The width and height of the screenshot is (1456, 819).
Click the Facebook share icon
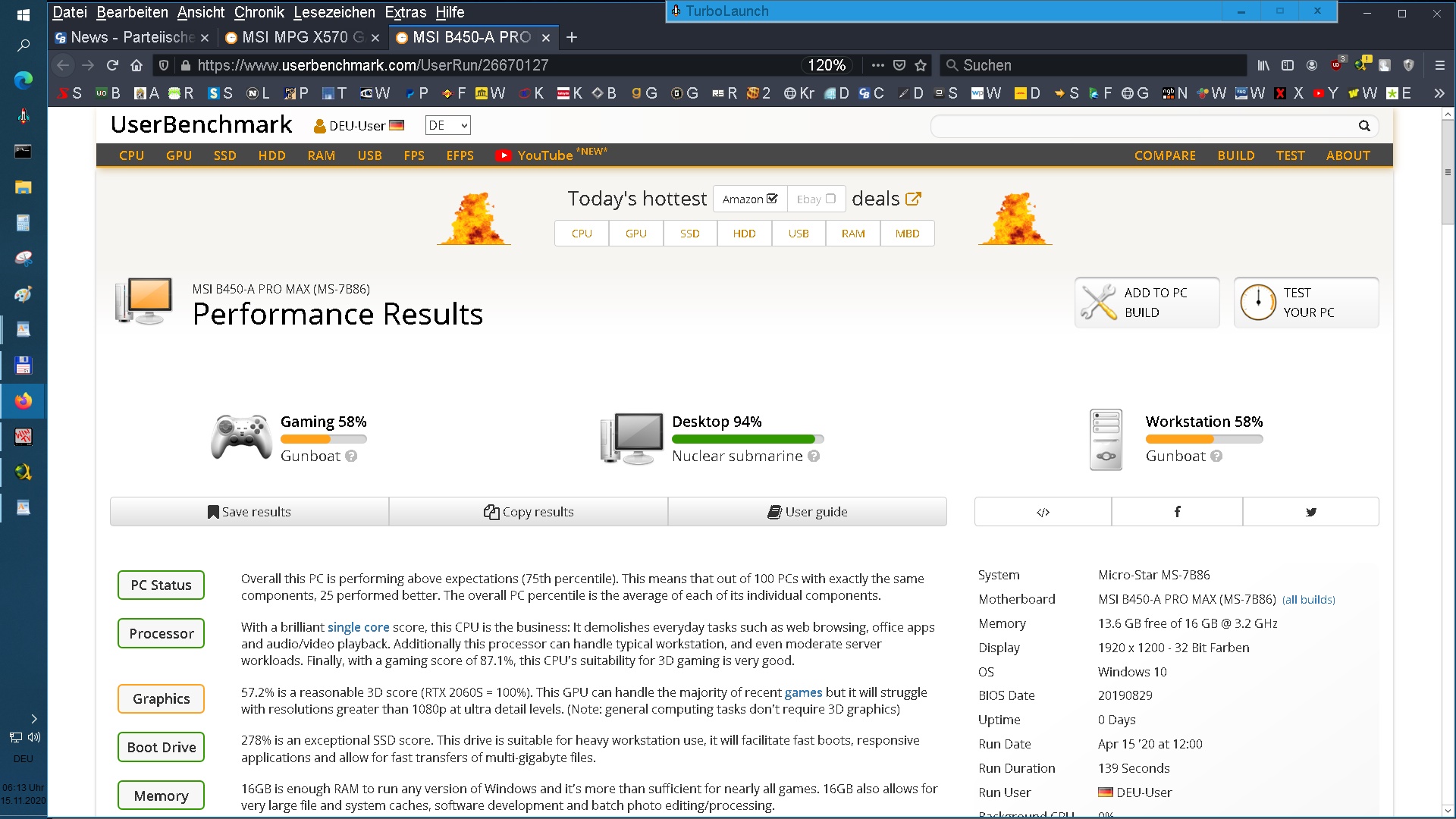tap(1177, 512)
